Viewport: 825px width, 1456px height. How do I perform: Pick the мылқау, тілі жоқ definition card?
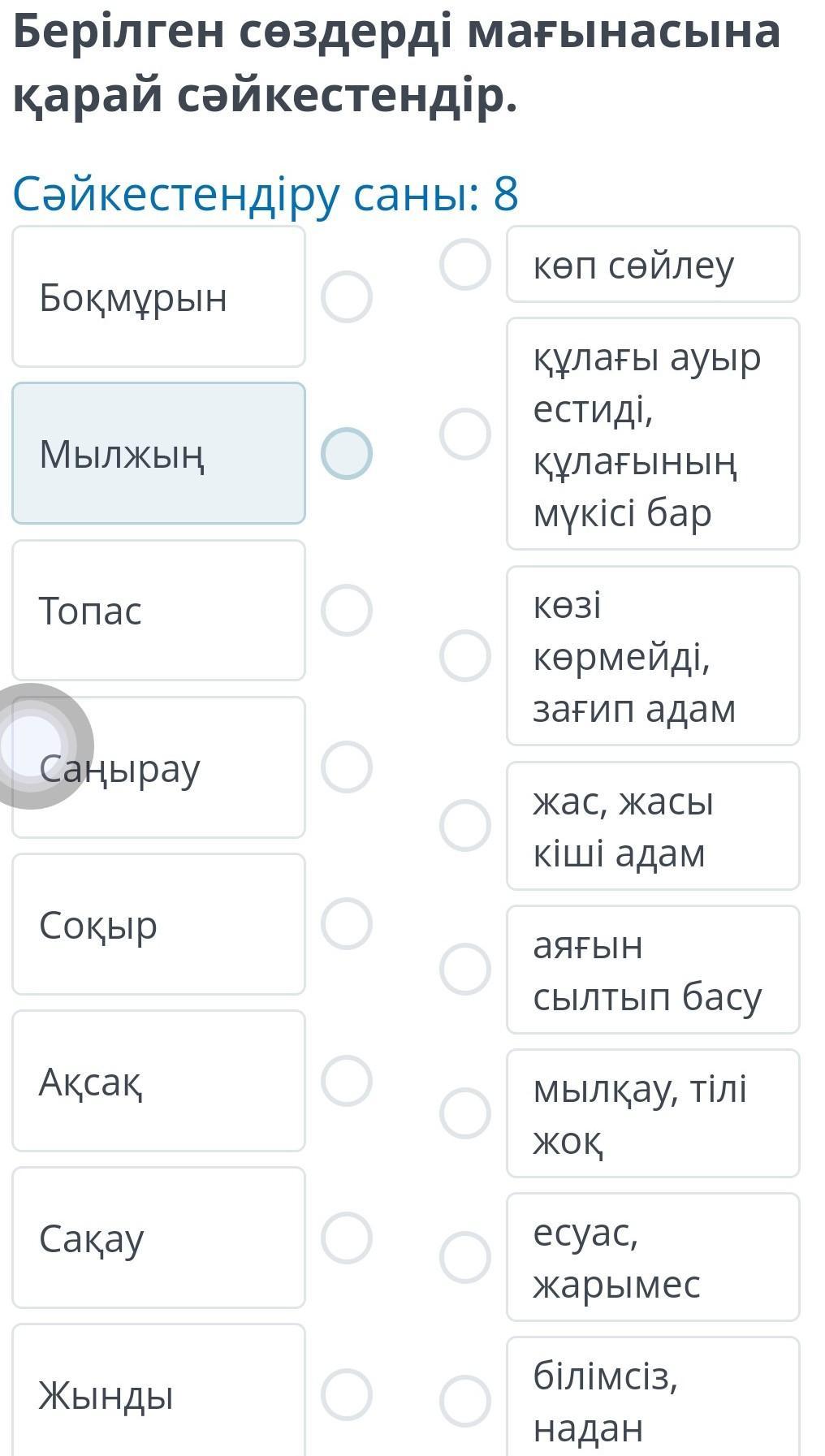[x=653, y=1113]
